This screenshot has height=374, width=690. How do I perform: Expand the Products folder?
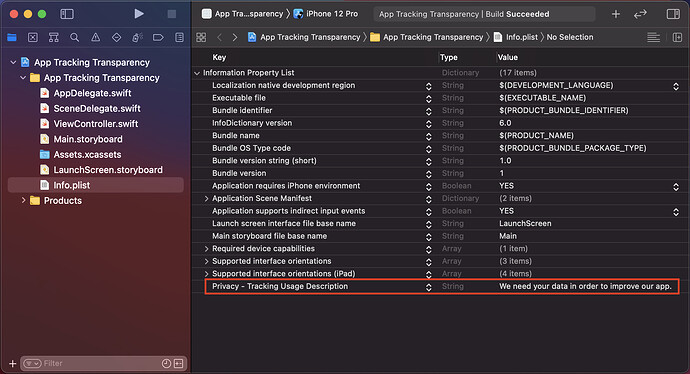pyautogui.click(x=23, y=201)
